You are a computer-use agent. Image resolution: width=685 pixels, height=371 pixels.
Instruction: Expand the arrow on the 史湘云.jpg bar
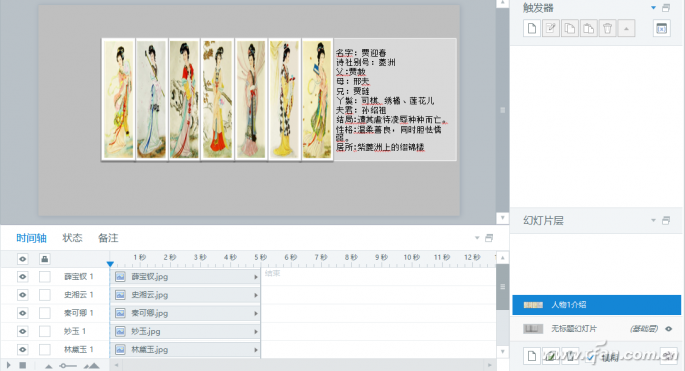pos(256,295)
